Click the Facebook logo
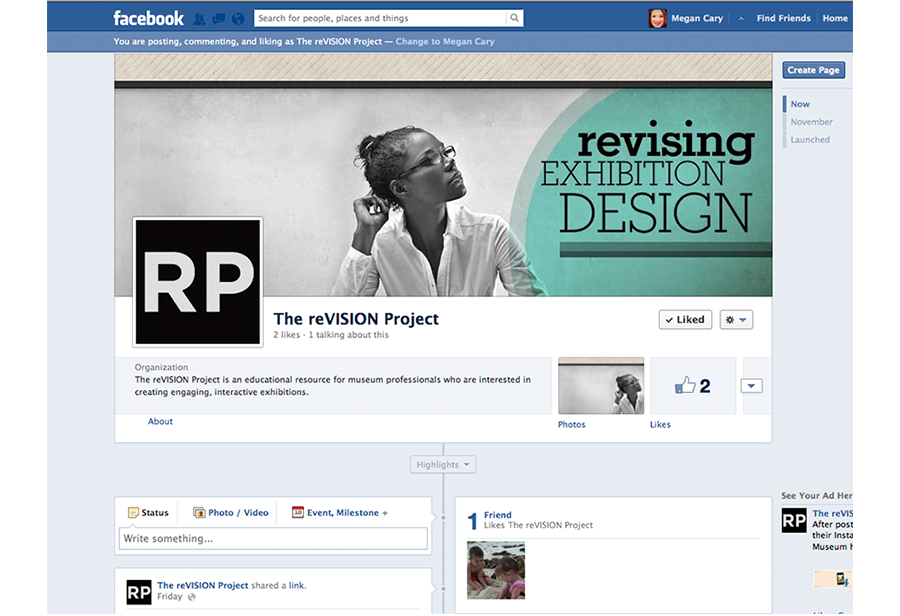 point(148,18)
